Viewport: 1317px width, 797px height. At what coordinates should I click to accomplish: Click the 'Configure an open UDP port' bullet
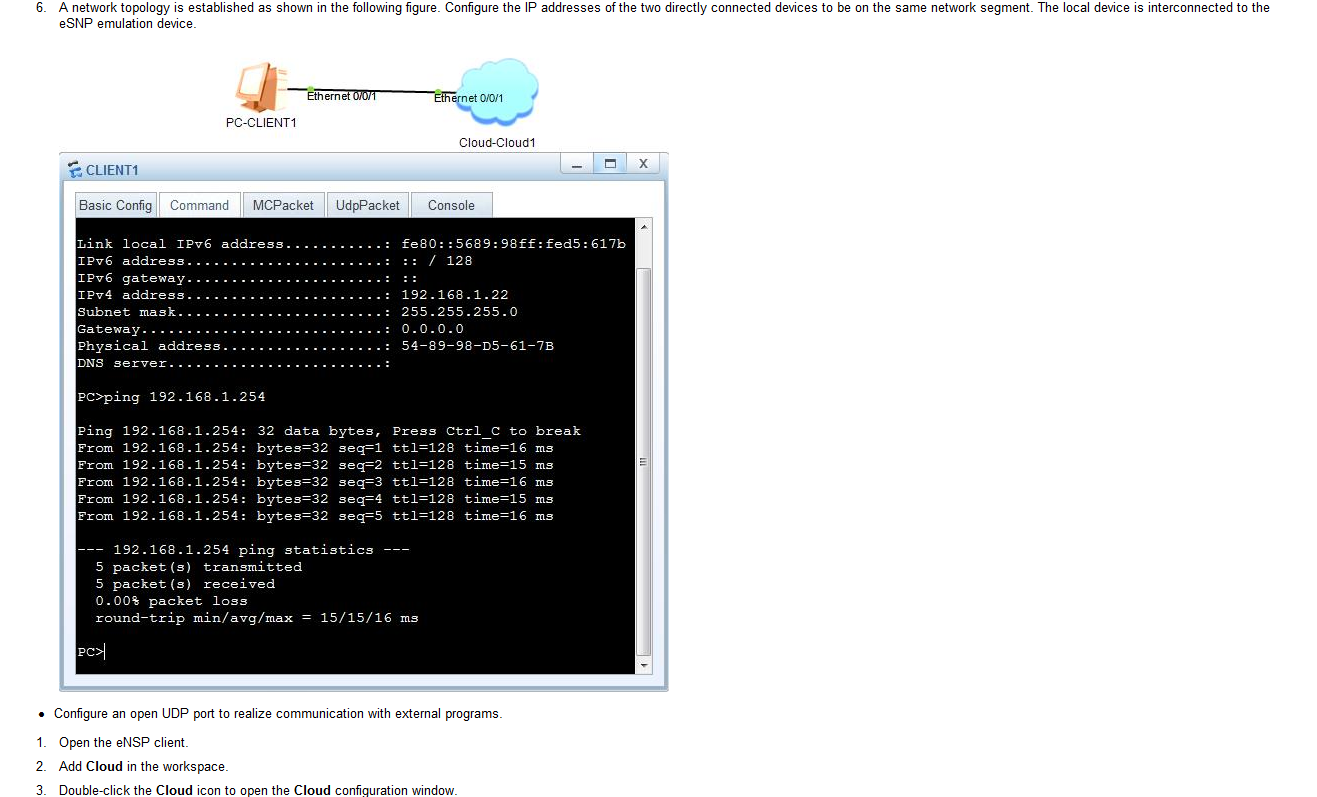[278, 714]
